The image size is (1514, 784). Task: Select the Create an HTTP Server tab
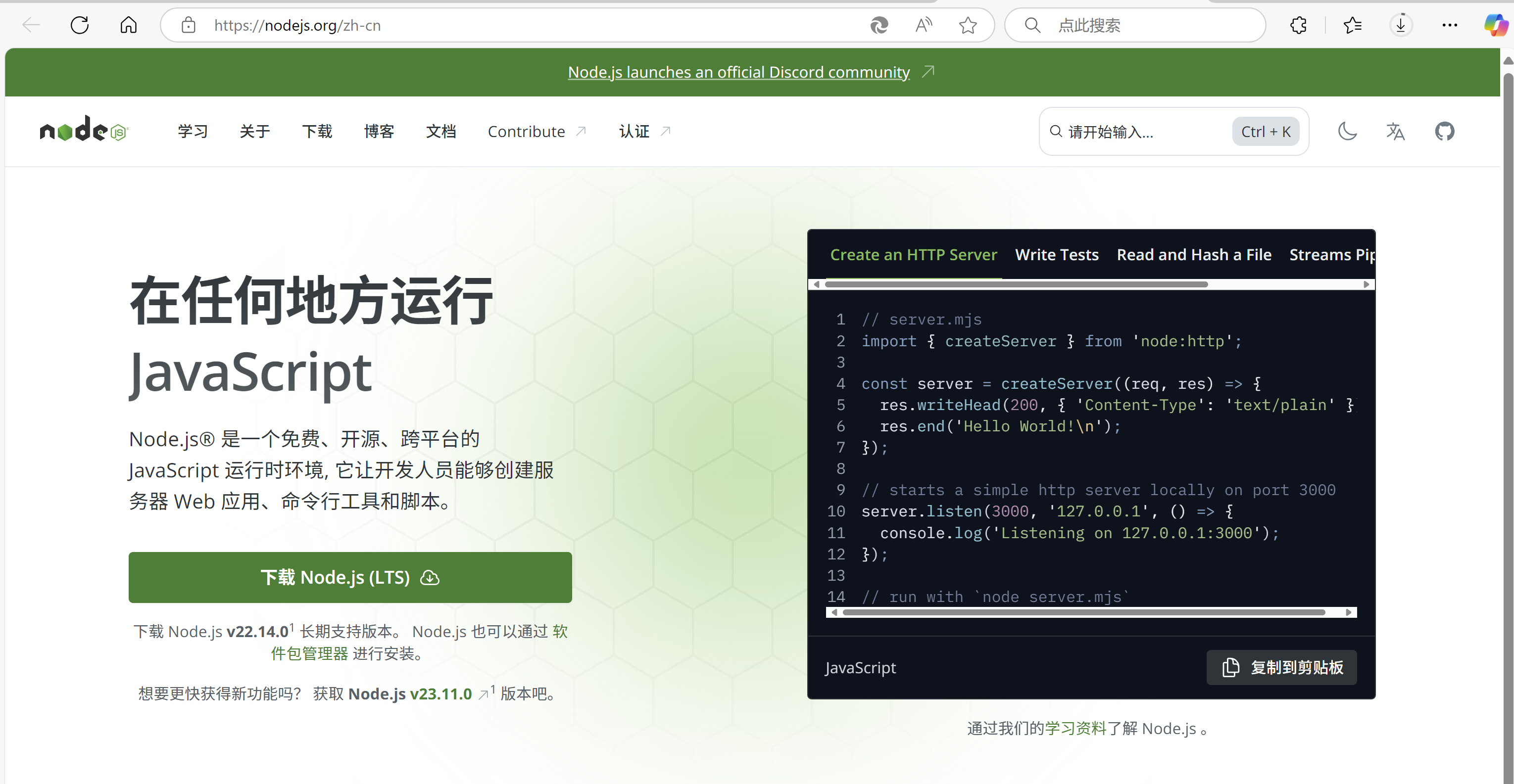(913, 255)
